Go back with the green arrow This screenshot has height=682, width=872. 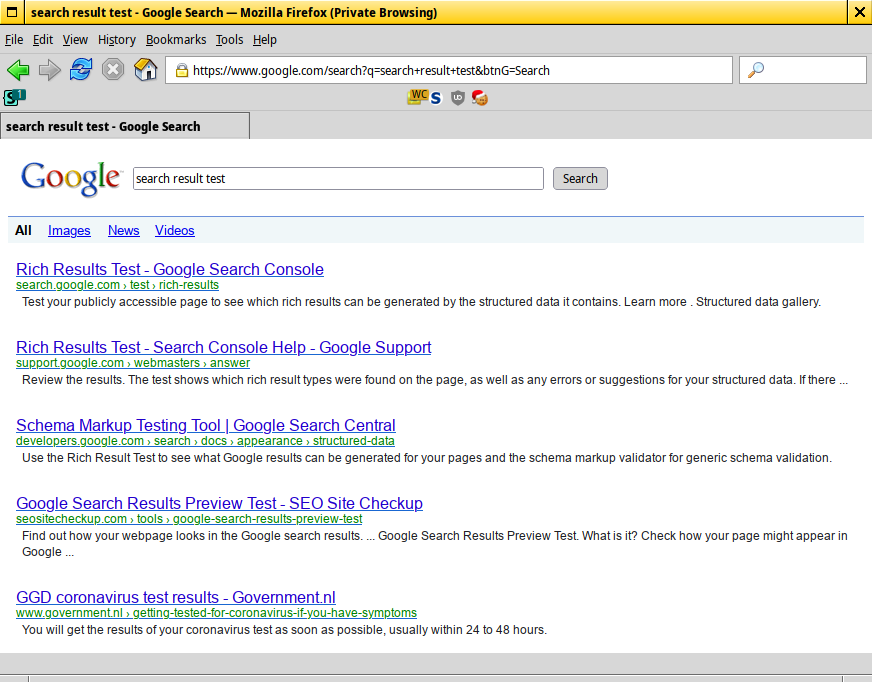coord(18,70)
